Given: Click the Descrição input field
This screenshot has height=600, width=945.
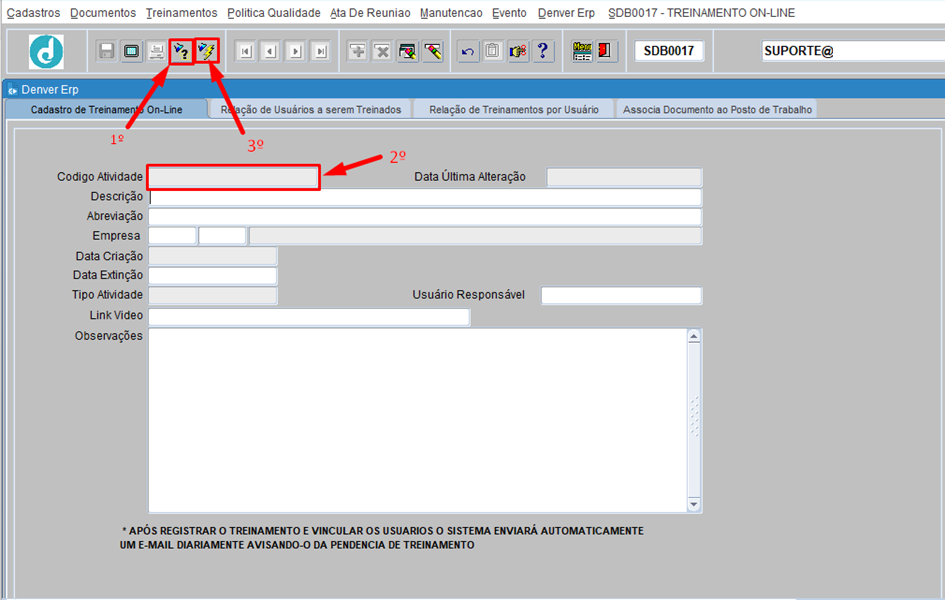Looking at the screenshot, I should coord(425,197).
